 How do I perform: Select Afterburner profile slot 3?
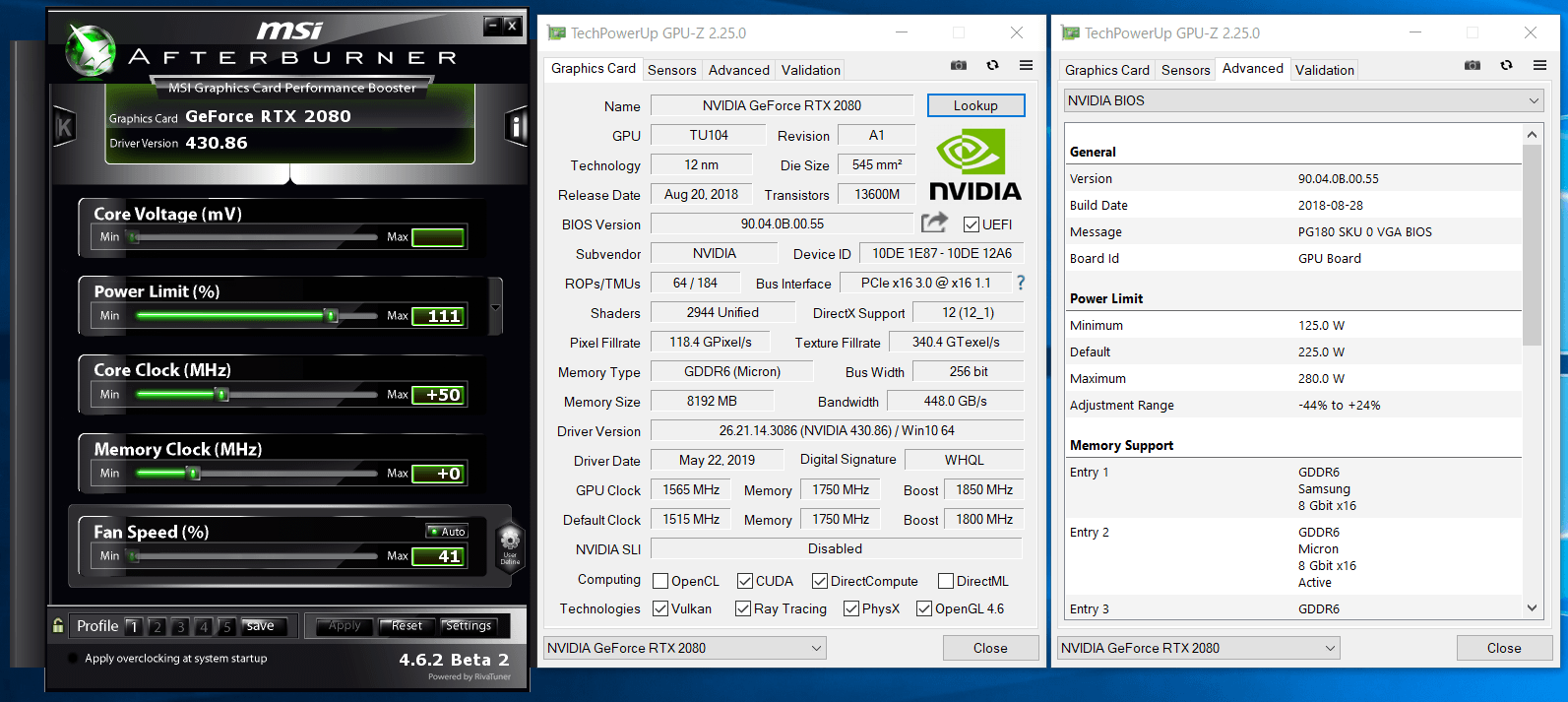pos(180,626)
